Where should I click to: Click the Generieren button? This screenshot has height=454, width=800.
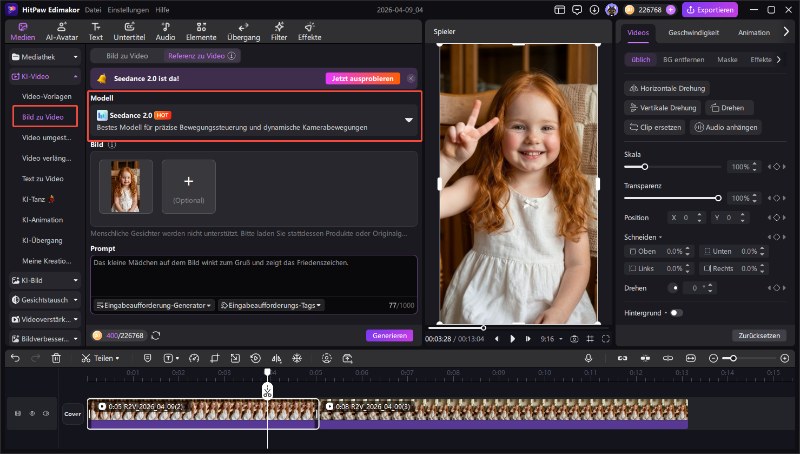tap(389, 335)
